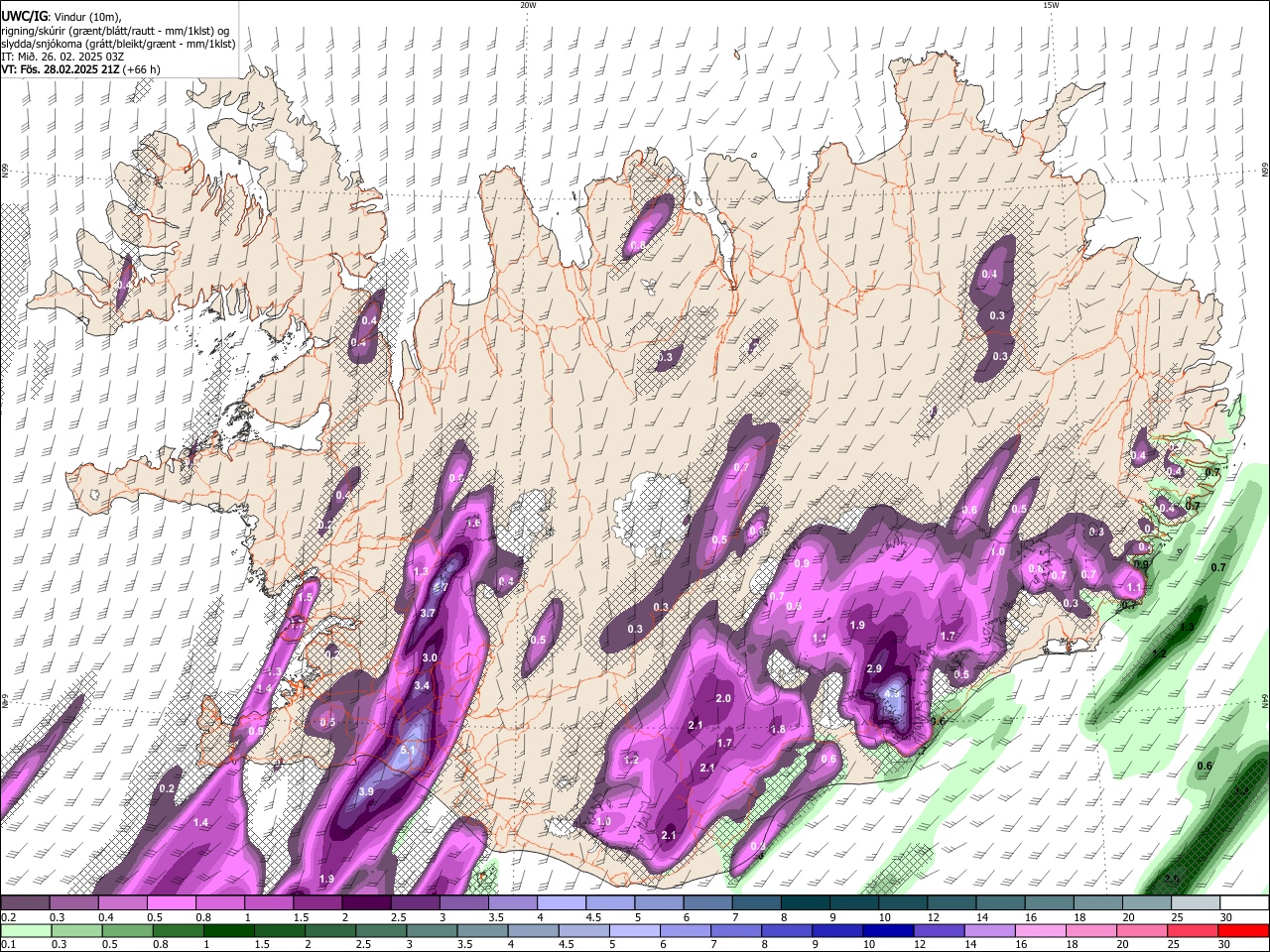
Task: Pick the darkest purple swatch at 2 in upper legend
Action: coord(366,902)
